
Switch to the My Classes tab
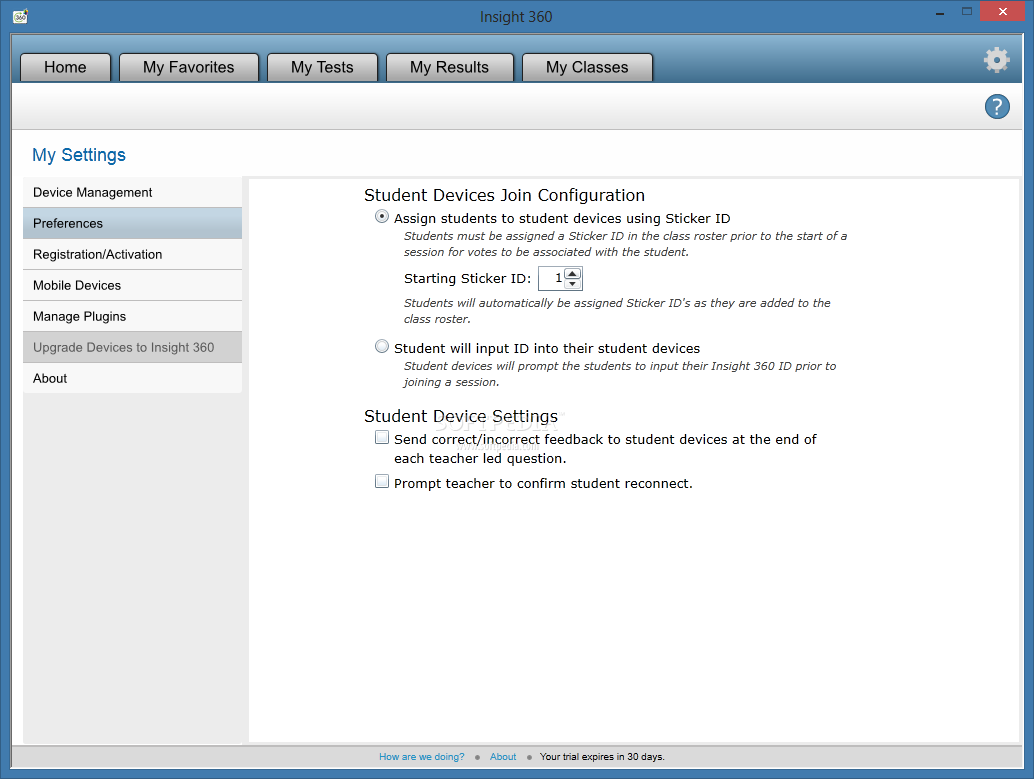tap(587, 67)
